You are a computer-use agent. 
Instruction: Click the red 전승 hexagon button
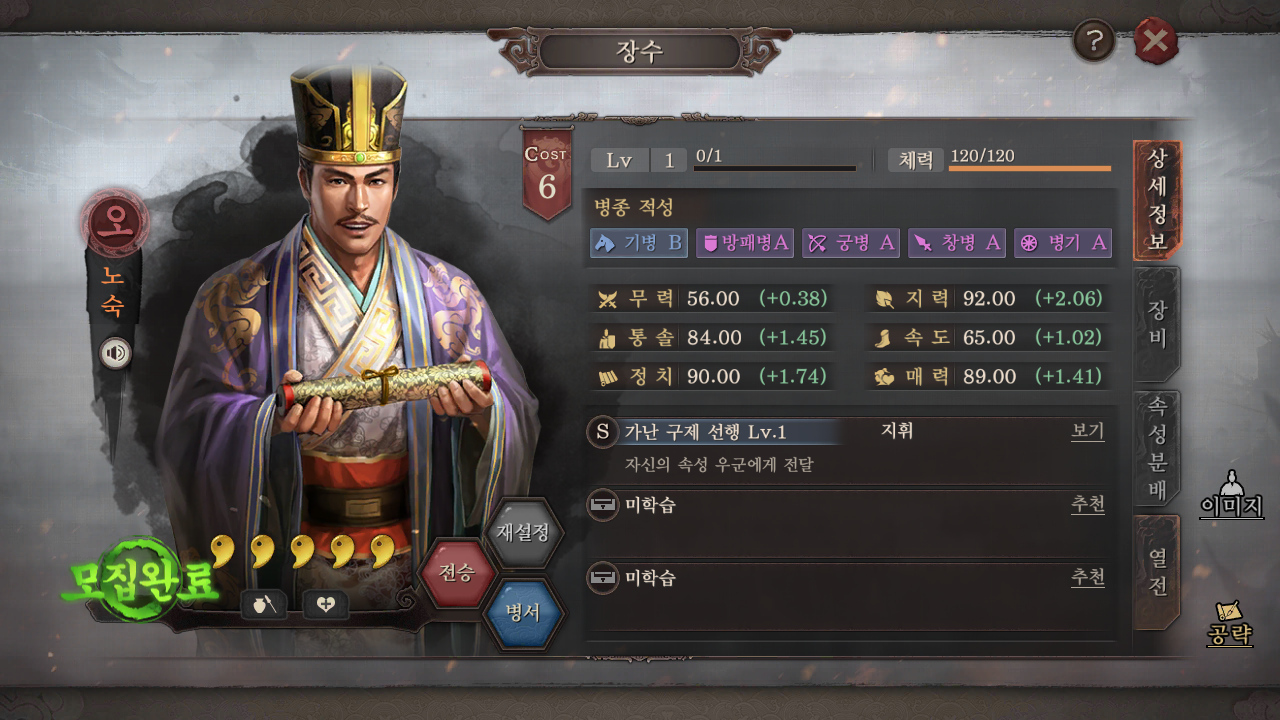pos(457,573)
